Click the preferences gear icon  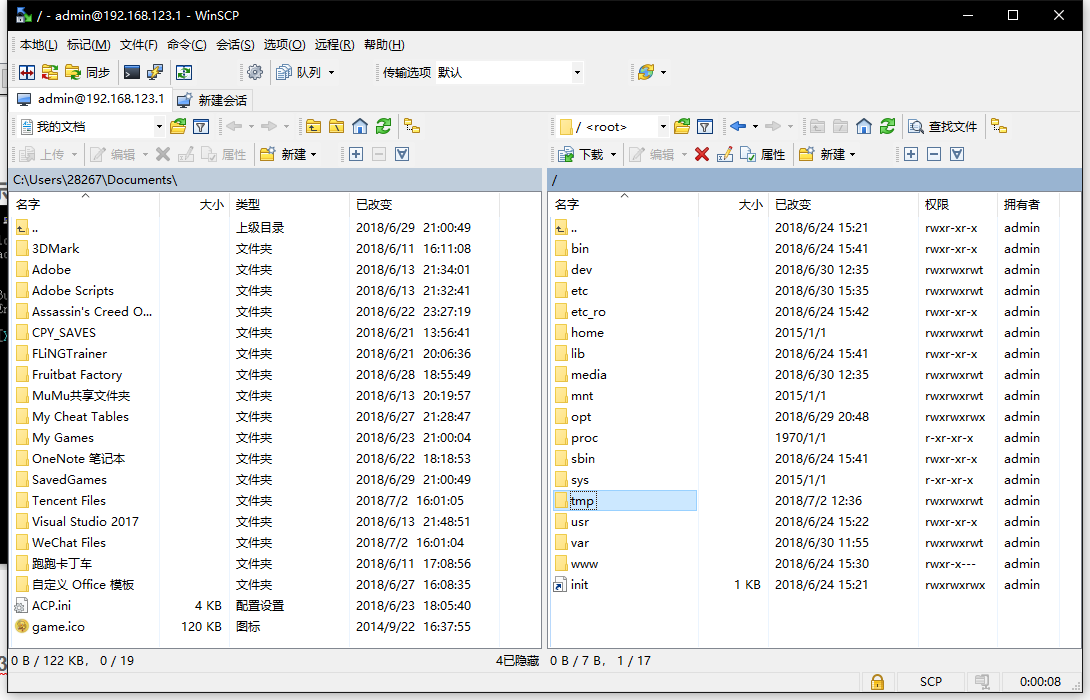pos(255,72)
